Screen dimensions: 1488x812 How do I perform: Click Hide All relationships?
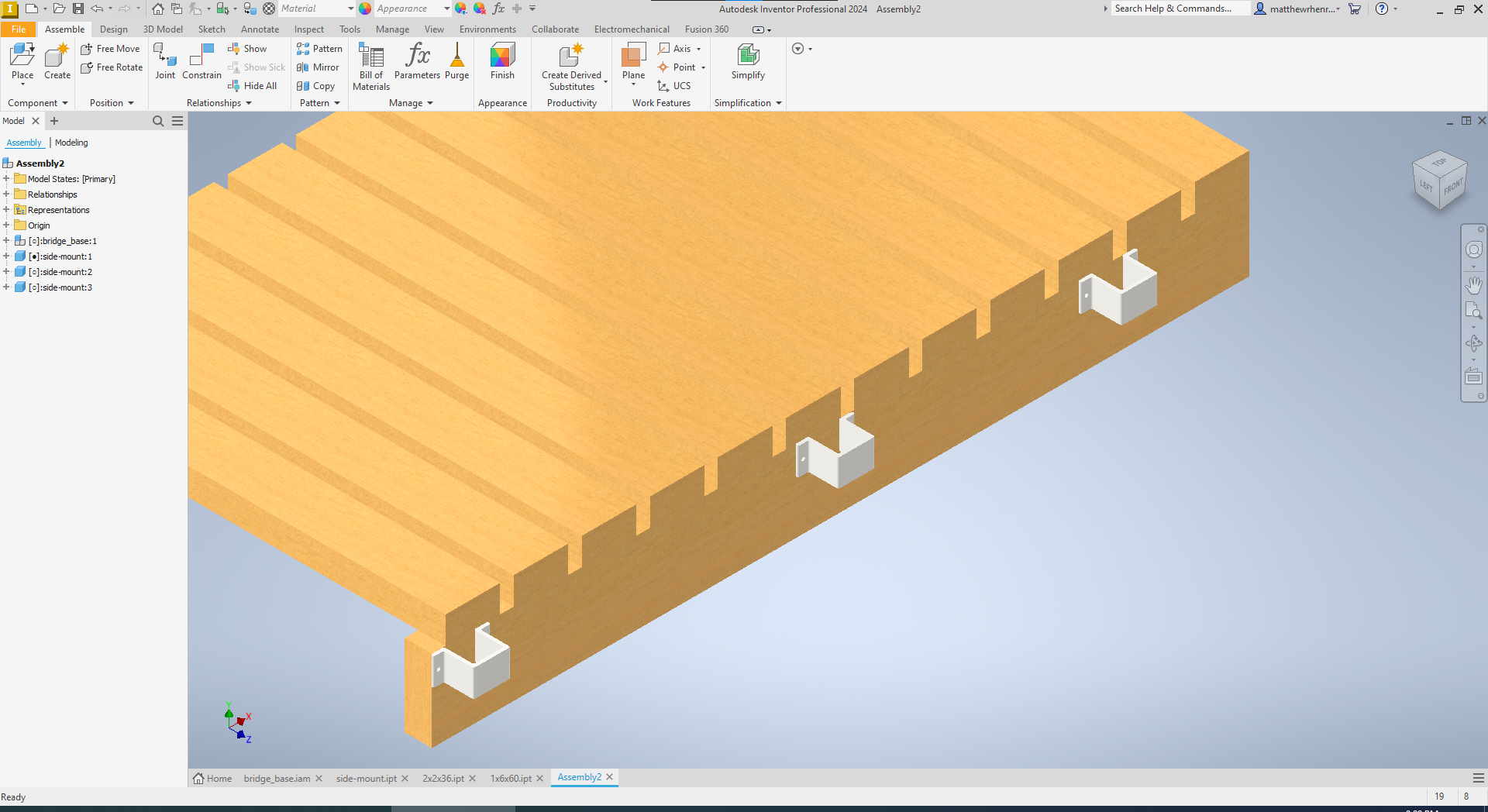(x=253, y=86)
